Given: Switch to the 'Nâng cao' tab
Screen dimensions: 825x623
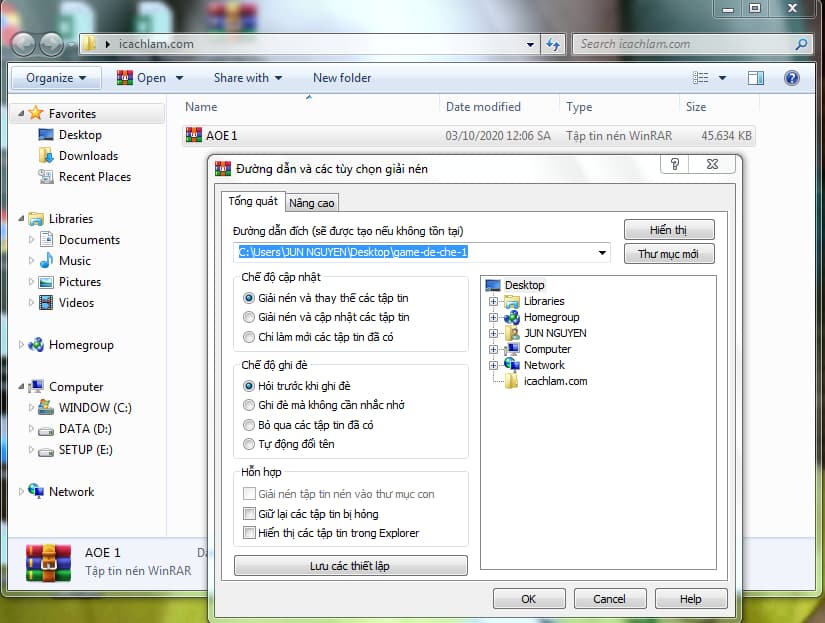Looking at the screenshot, I should coord(311,203).
